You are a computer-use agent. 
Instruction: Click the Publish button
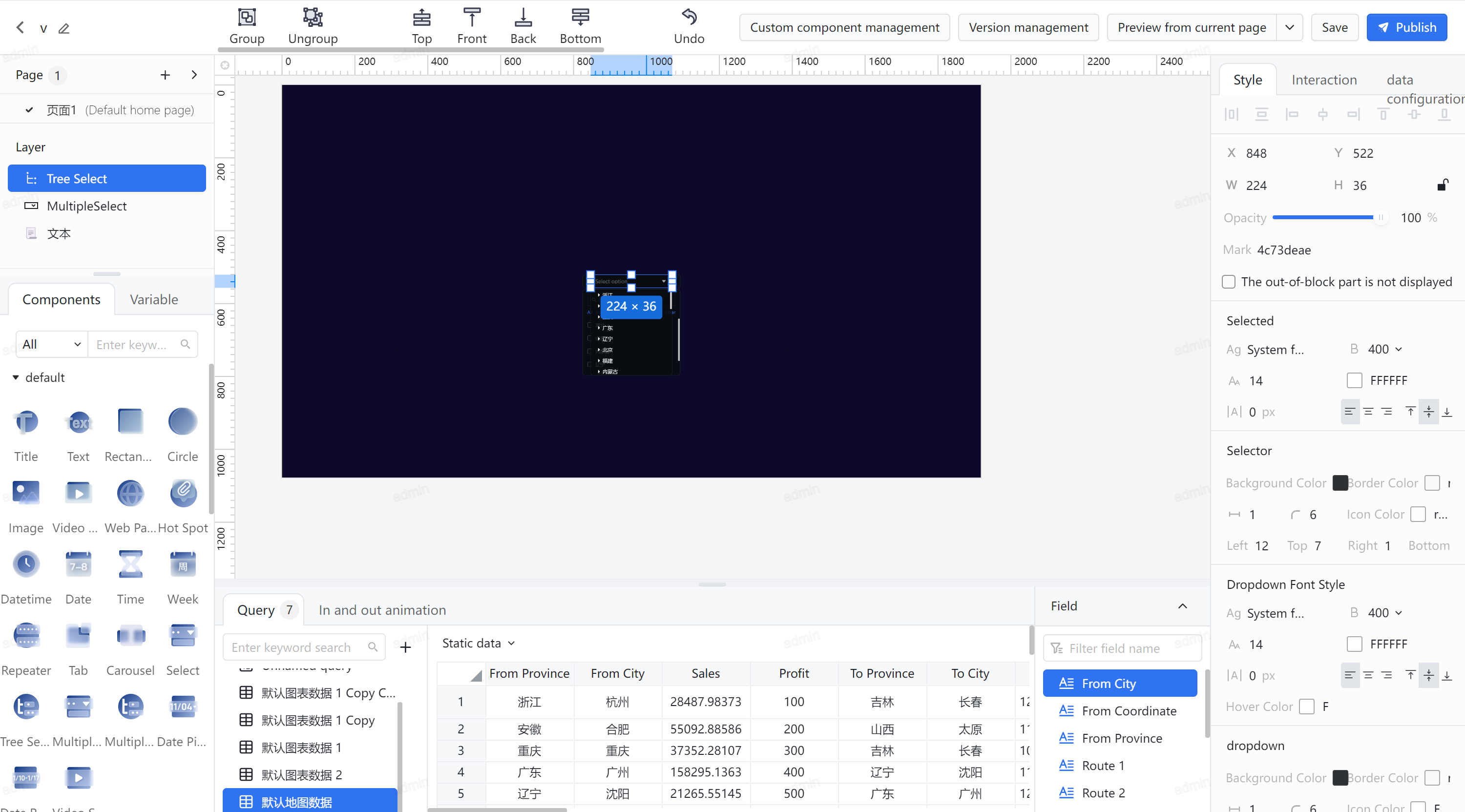[1406, 27]
